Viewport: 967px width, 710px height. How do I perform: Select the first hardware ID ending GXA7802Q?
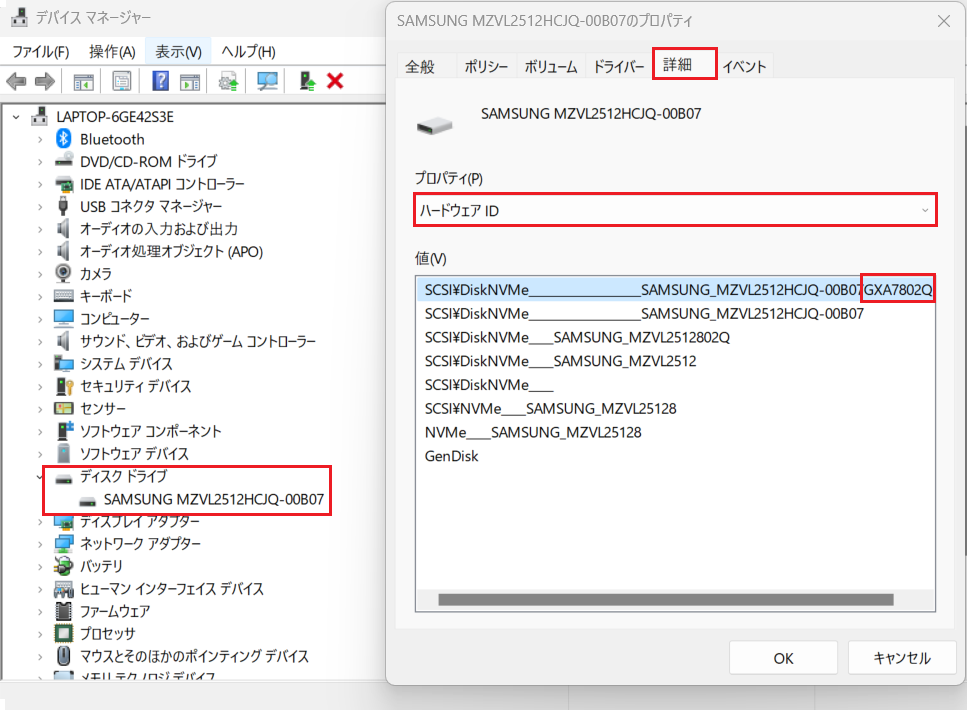pyautogui.click(x=676, y=289)
